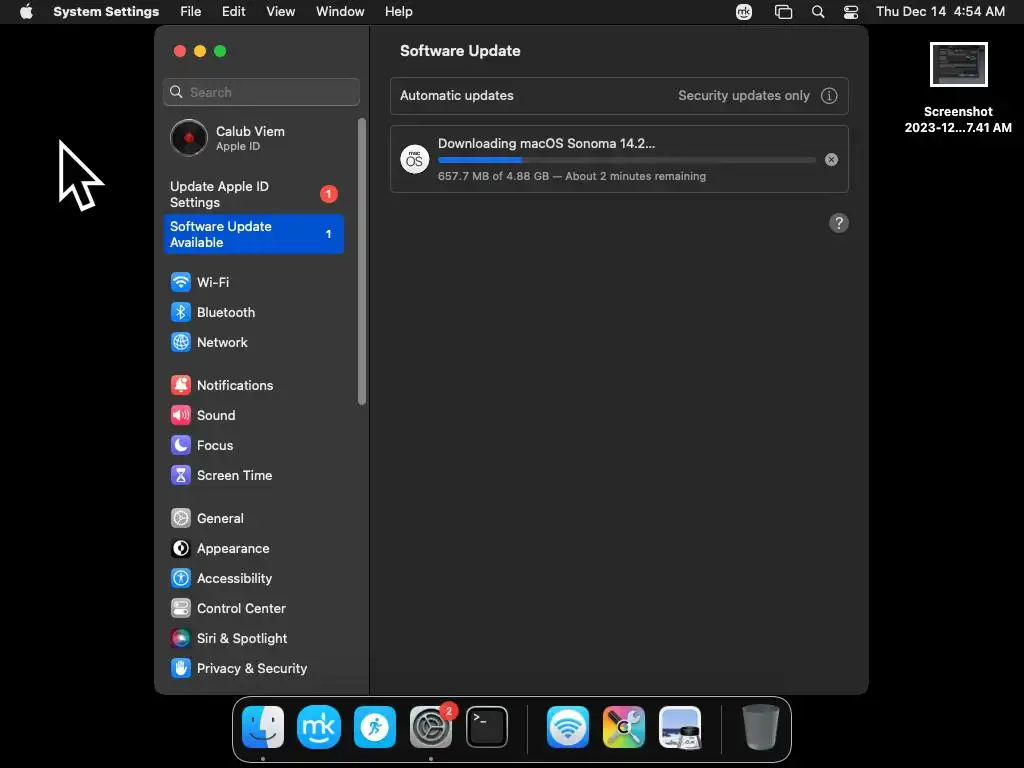Screen dimensions: 1024x768
Task: Open Terminal from the Dock
Action: click(x=487, y=727)
